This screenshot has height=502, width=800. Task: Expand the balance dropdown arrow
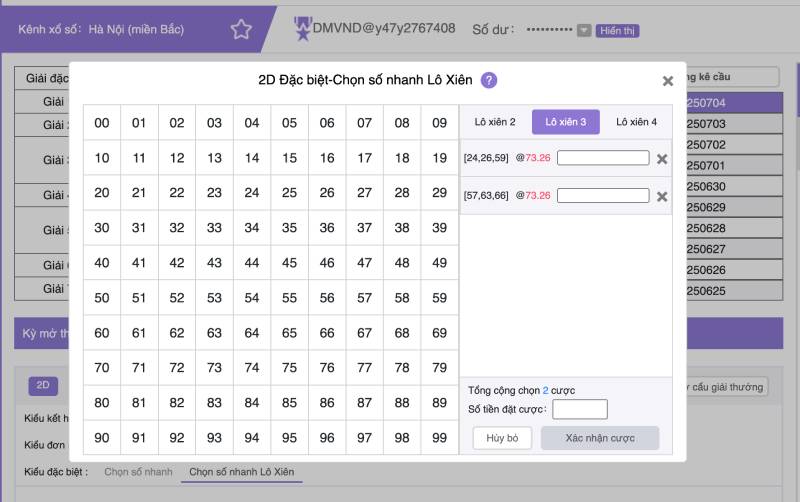[584, 30]
